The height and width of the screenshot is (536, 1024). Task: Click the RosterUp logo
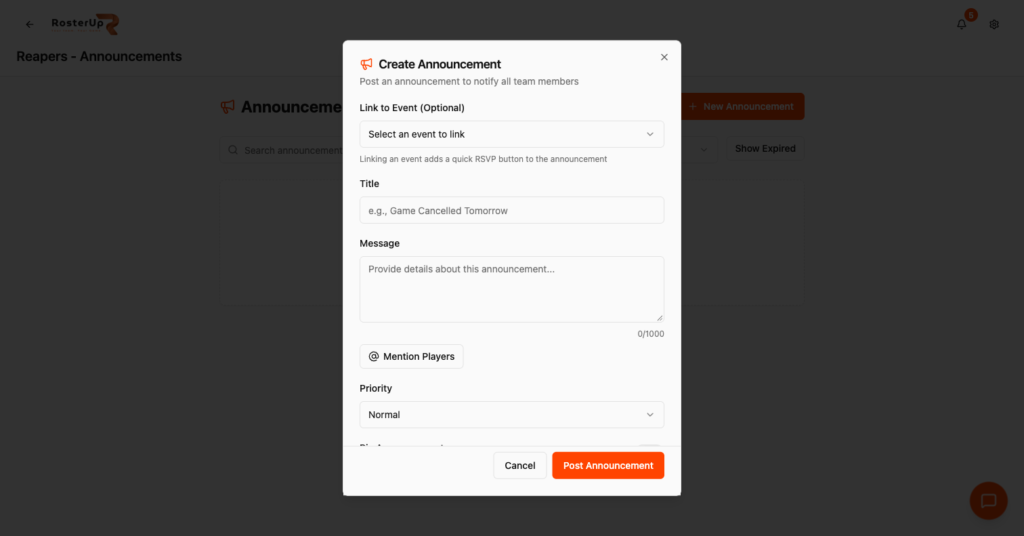pyautogui.click(x=85, y=24)
